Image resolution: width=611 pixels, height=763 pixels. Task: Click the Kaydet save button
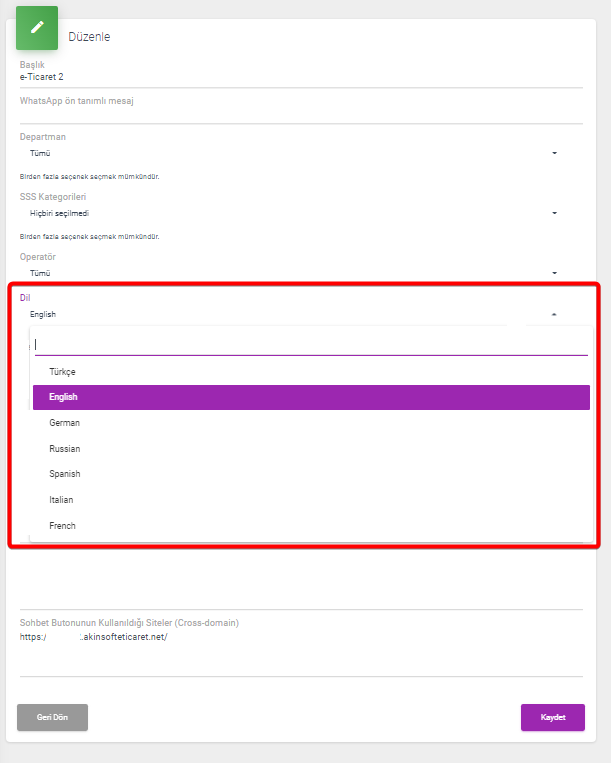click(x=553, y=717)
